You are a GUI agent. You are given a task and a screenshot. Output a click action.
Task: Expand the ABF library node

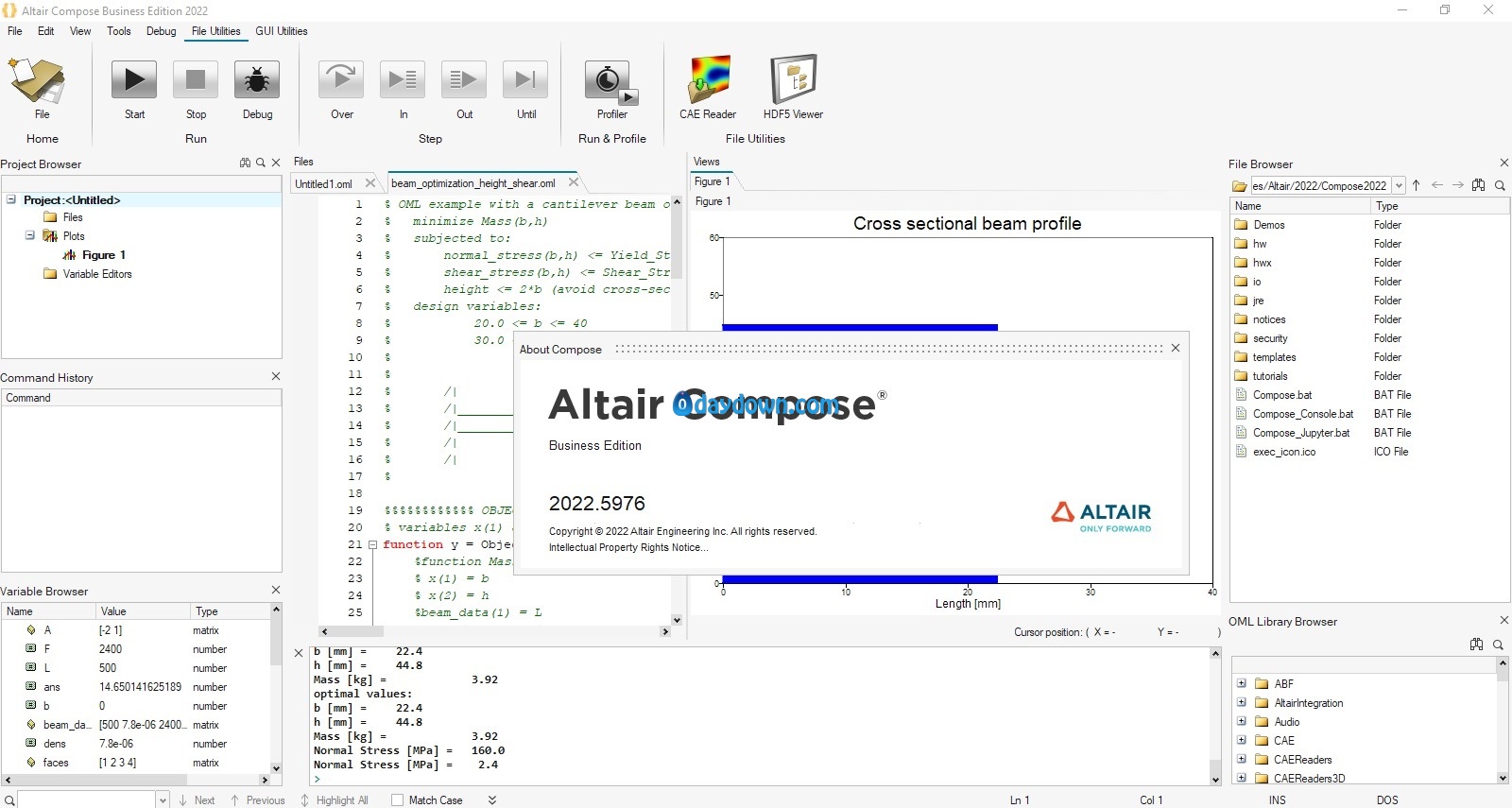click(x=1242, y=683)
